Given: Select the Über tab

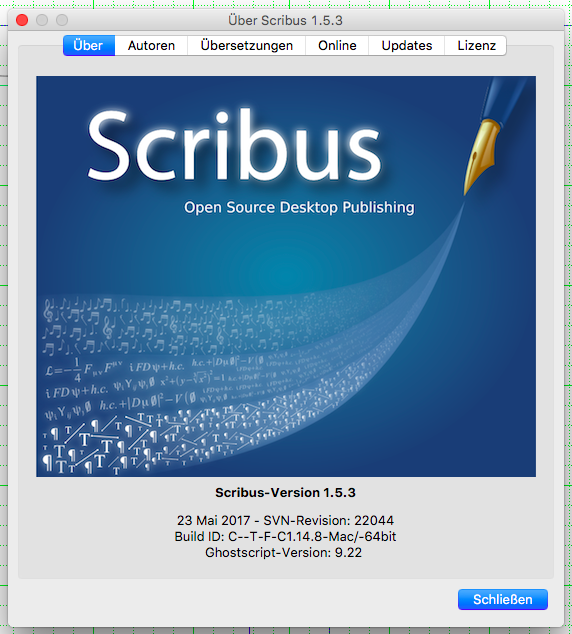Looking at the screenshot, I should tap(89, 45).
